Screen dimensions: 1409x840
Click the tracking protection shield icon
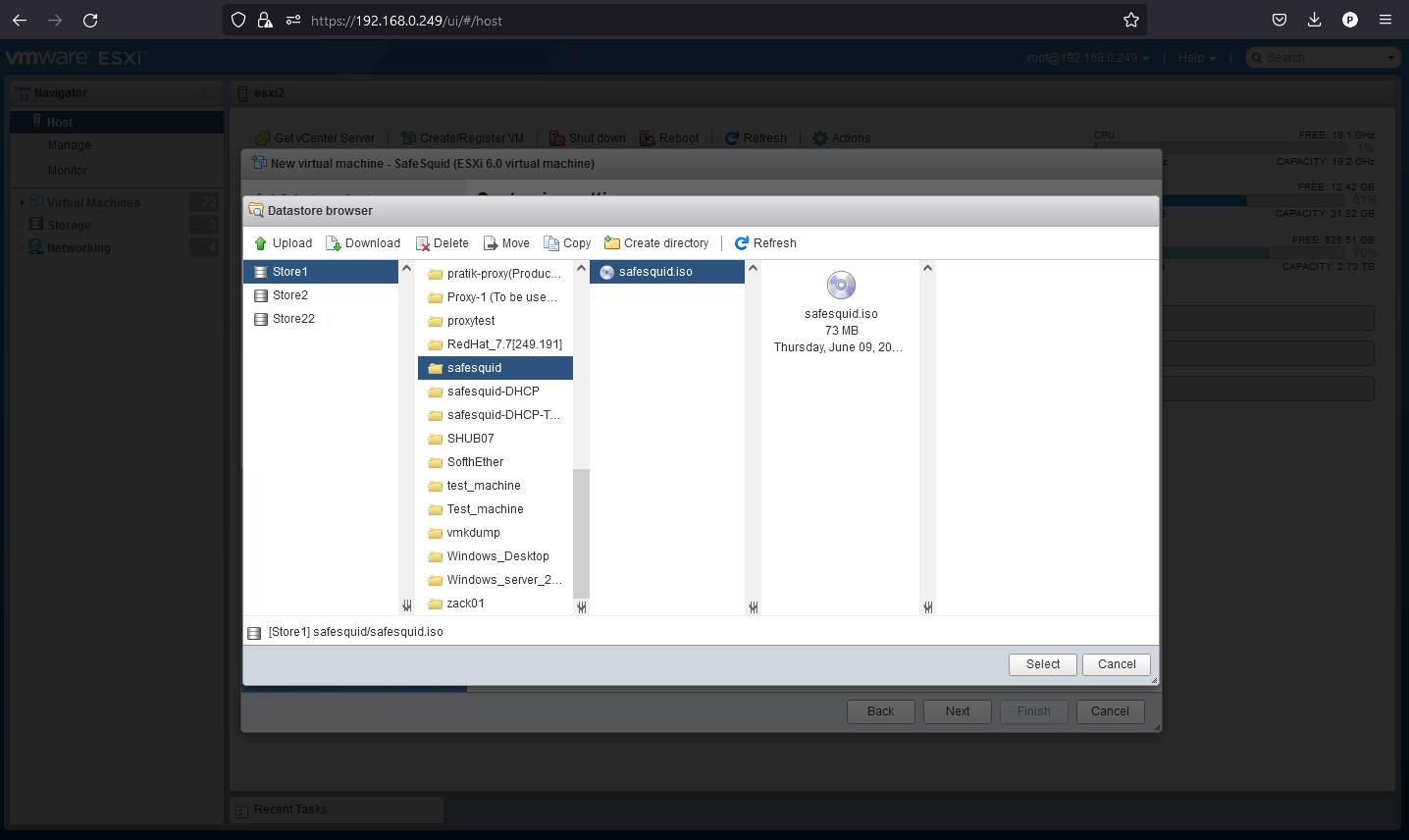238,20
